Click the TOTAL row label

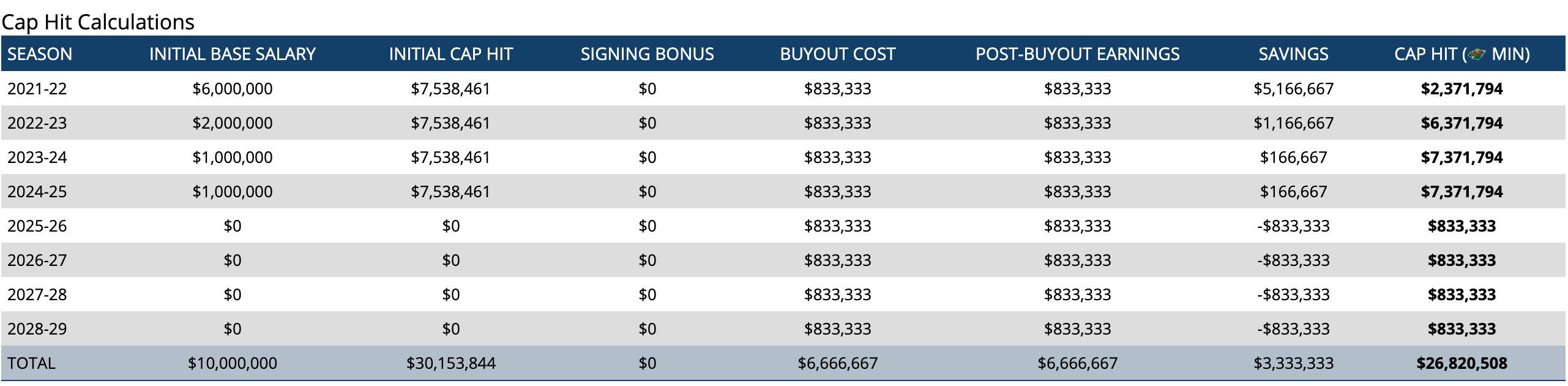pos(31,363)
